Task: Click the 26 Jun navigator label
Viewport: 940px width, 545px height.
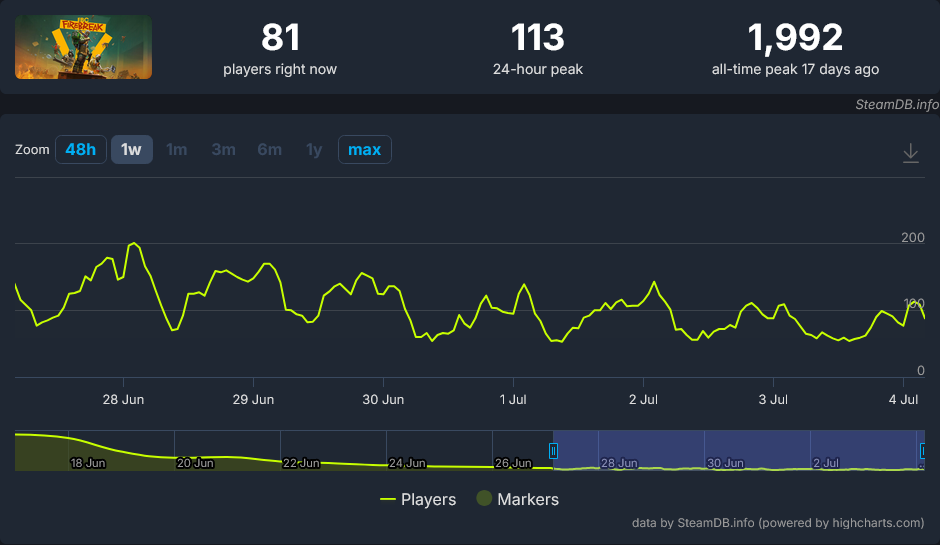Action: (x=513, y=463)
